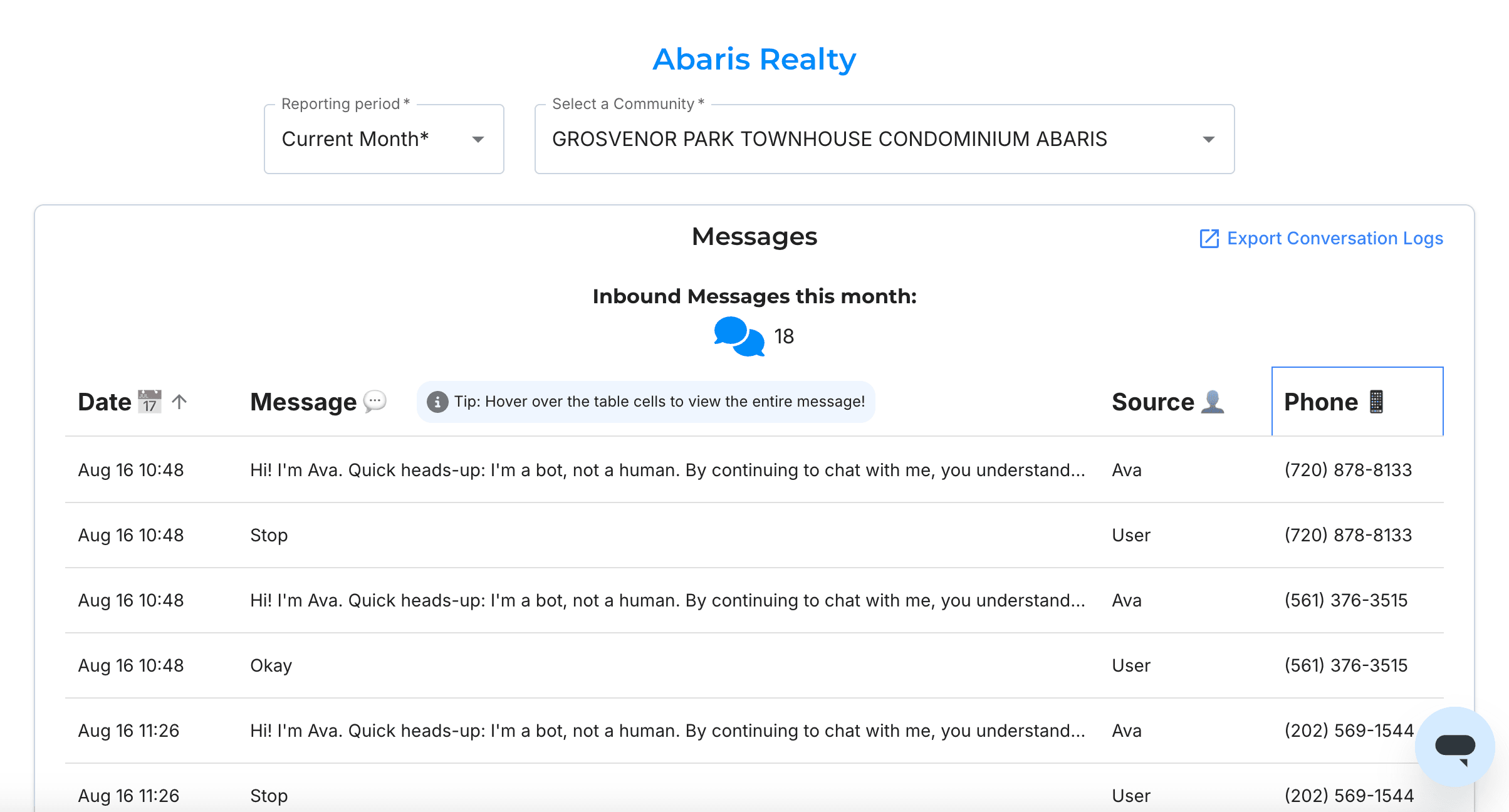The width and height of the screenshot is (1509, 812).
Task: Click phone (720) 878-8133 in the Ava row
Action: point(1348,470)
